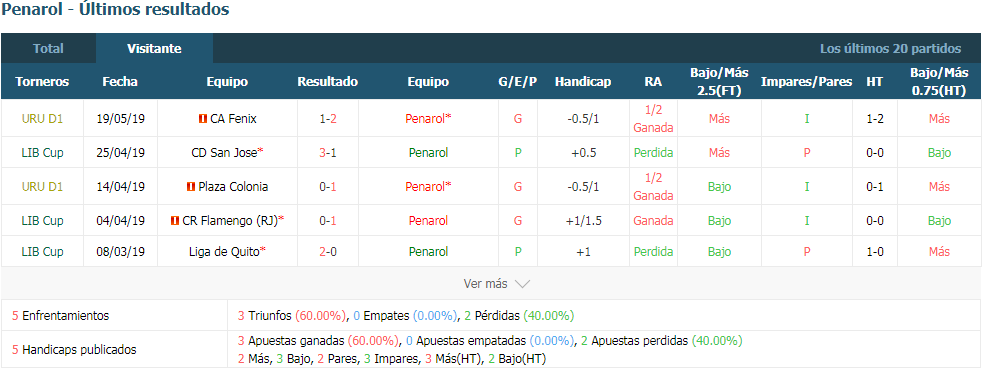
Task: Open the Liga de Quito team link
Action: (x=224, y=252)
